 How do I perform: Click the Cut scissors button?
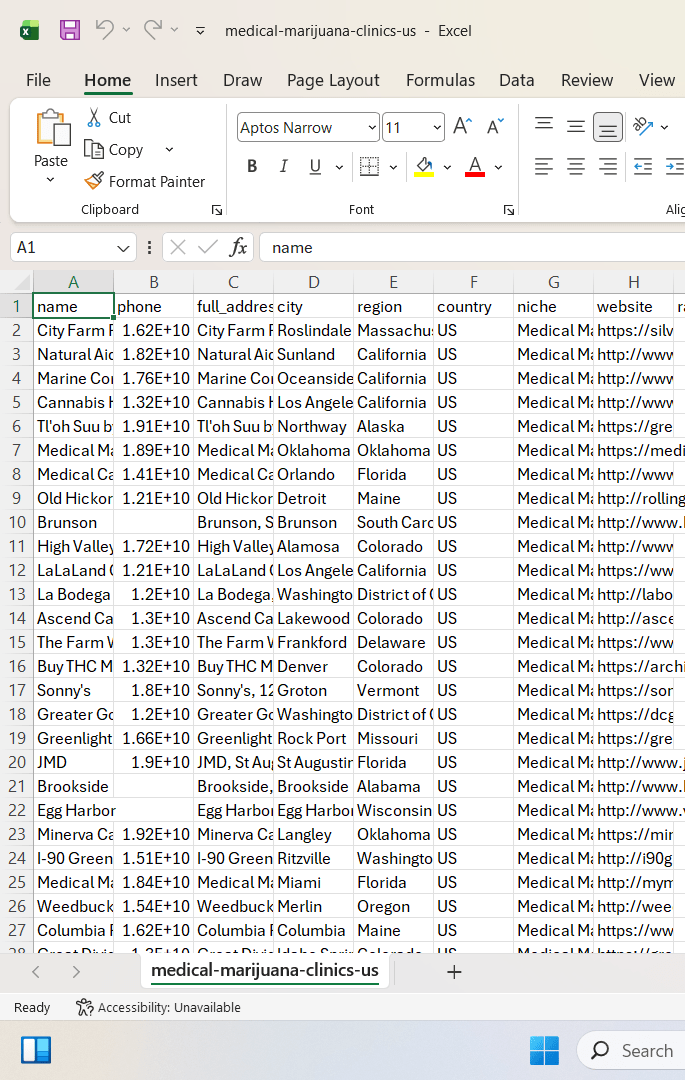(109, 118)
